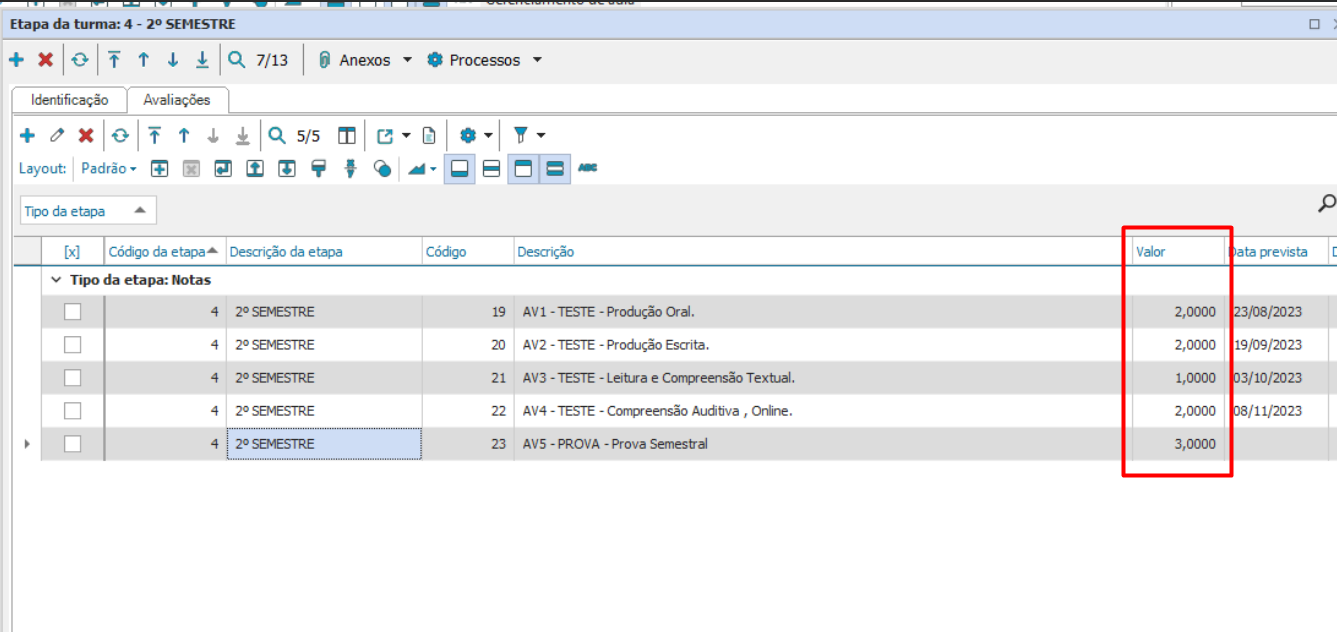This screenshot has width=1337, height=632.
Task: Sort by the Código column header
Action: (467, 252)
